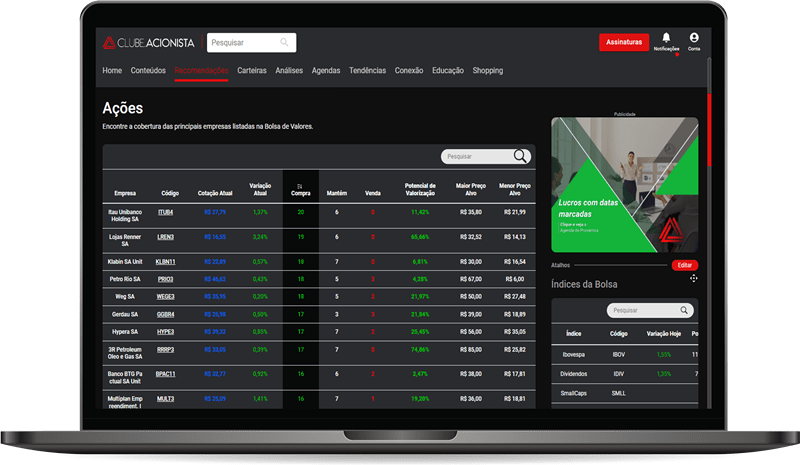Open the Conexão menu

coord(409,70)
